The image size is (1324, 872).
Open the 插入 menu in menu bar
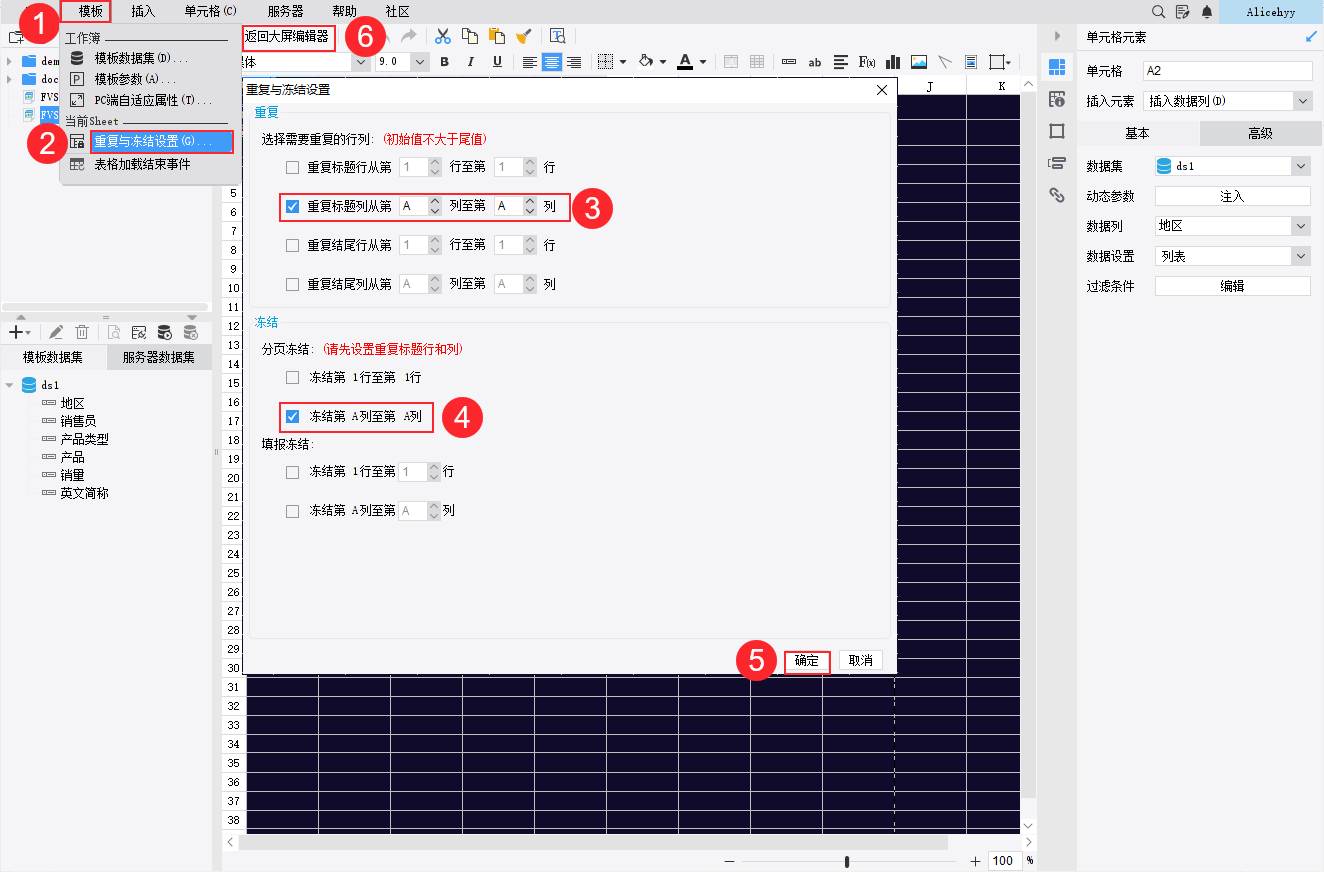[143, 11]
